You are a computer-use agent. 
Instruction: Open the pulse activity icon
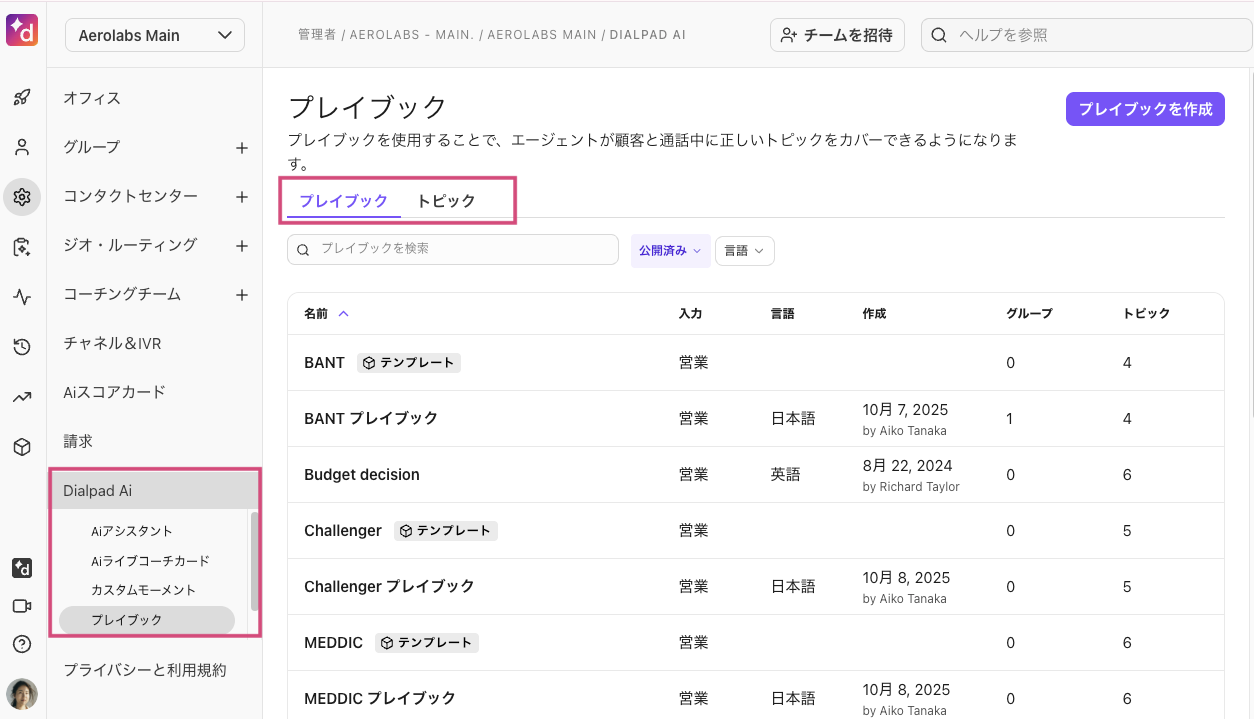pyautogui.click(x=22, y=297)
